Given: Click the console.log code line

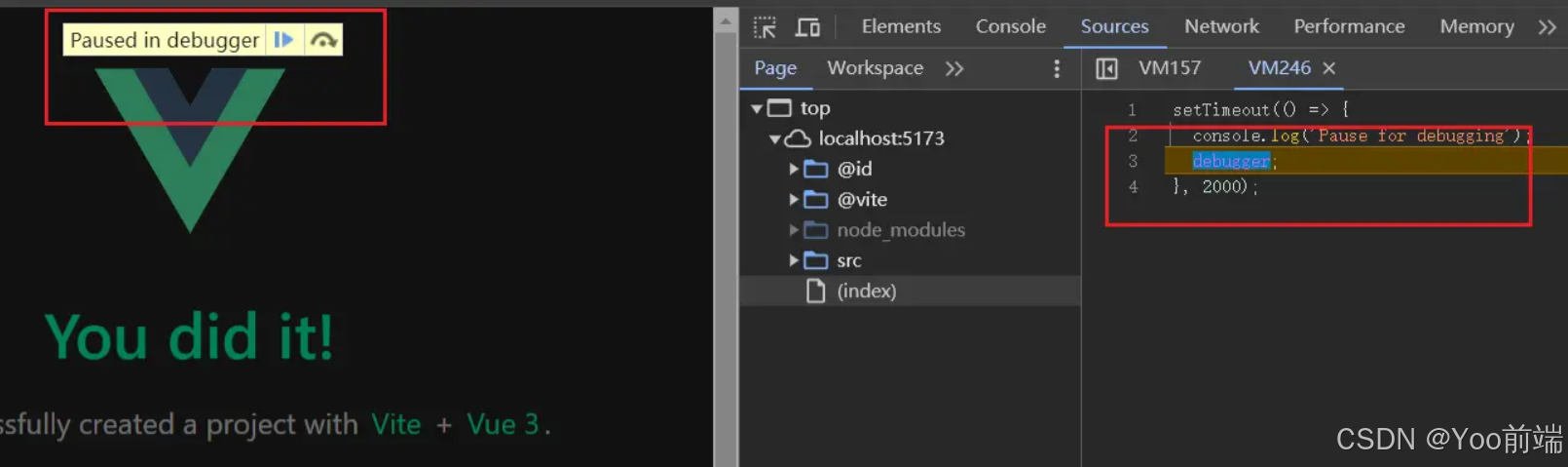Looking at the screenshot, I should click(1361, 136).
